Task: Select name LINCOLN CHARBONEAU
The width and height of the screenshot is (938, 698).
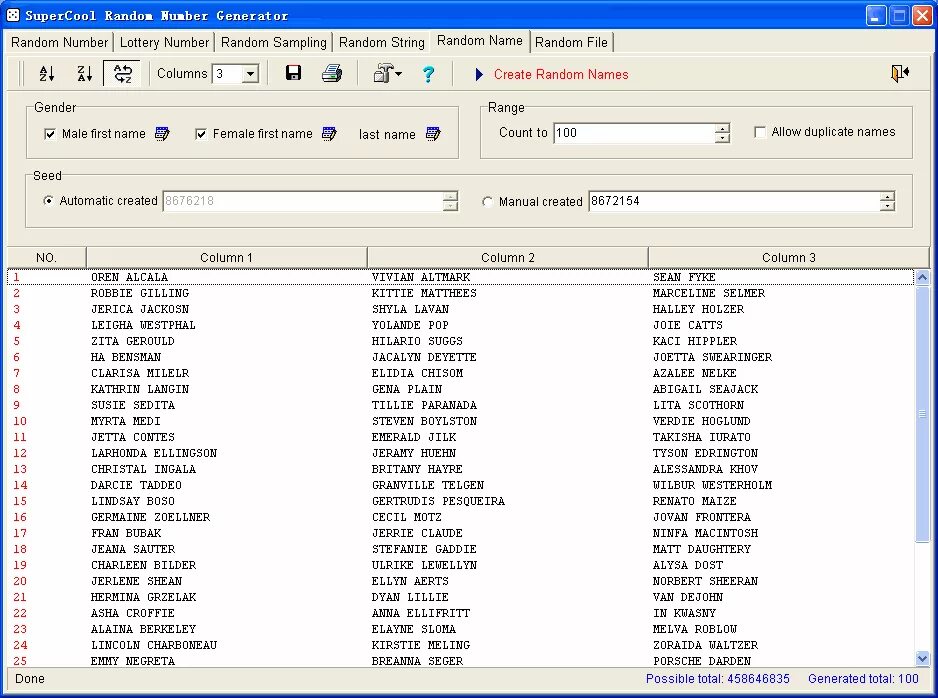Action: click(x=154, y=645)
